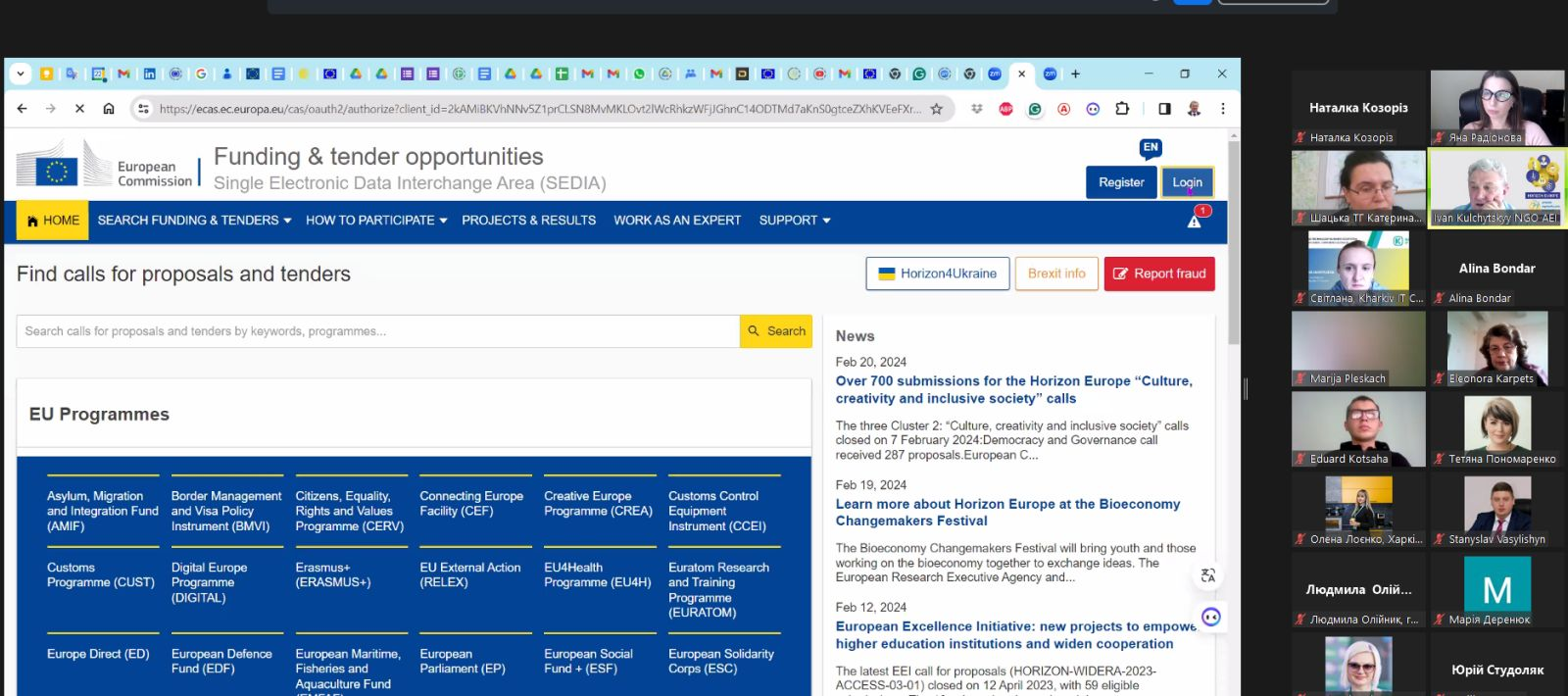Open the Erasmus+ programme link
The width and height of the screenshot is (1568, 696).
(x=333, y=575)
